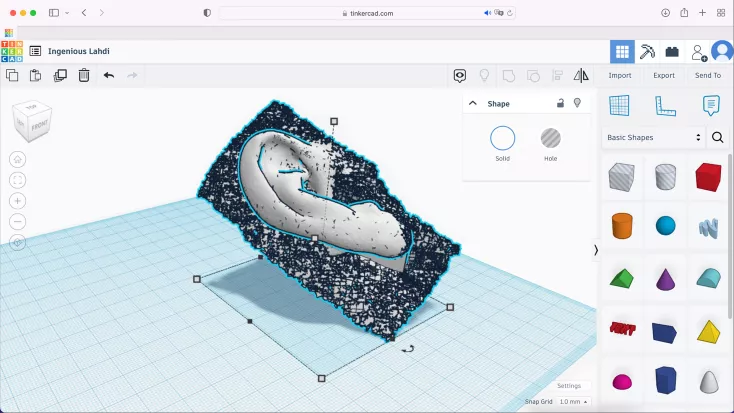Select the red Box shape thumbnail
The width and height of the screenshot is (734, 413).
709,177
